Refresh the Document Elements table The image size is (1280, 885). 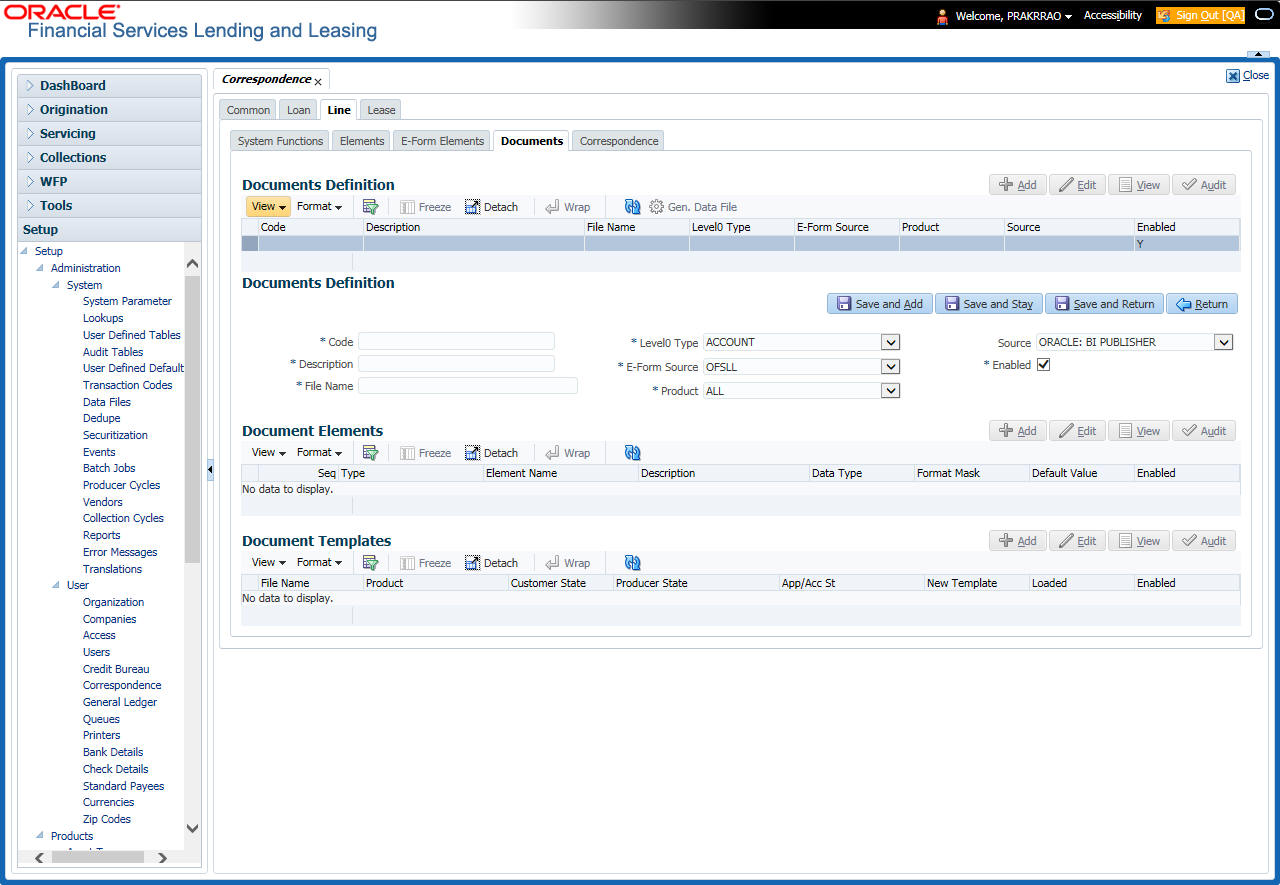pos(632,453)
